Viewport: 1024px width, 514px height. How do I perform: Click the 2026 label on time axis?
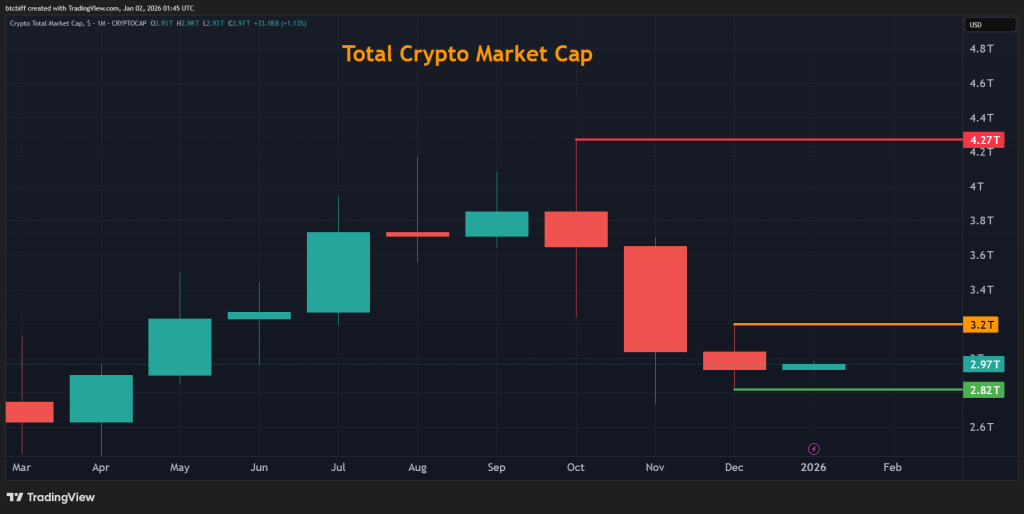pos(813,467)
